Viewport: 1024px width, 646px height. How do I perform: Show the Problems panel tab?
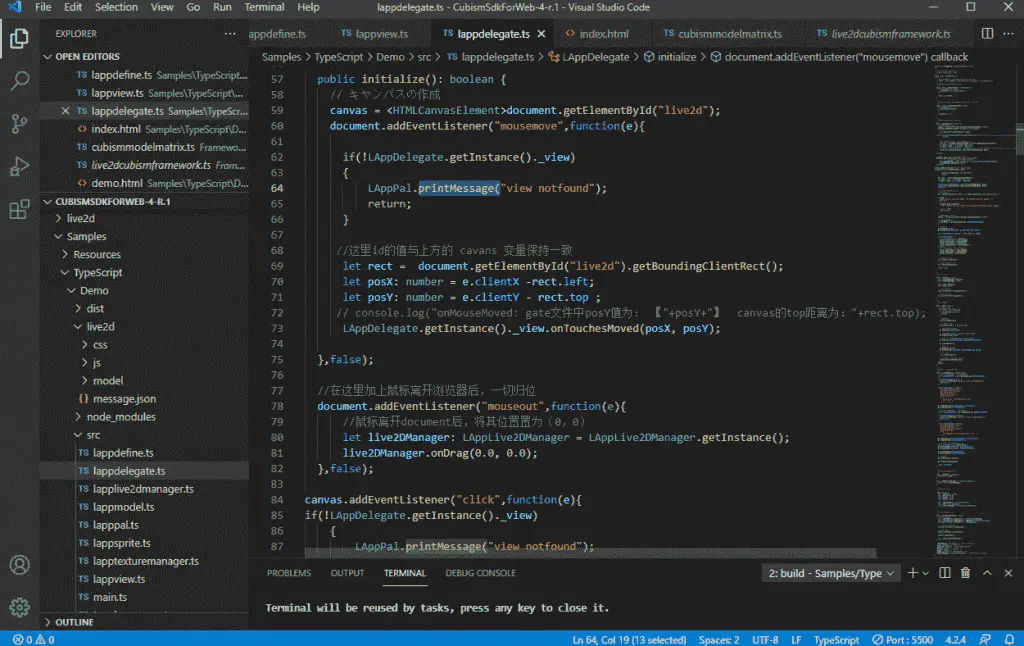pyautogui.click(x=289, y=573)
